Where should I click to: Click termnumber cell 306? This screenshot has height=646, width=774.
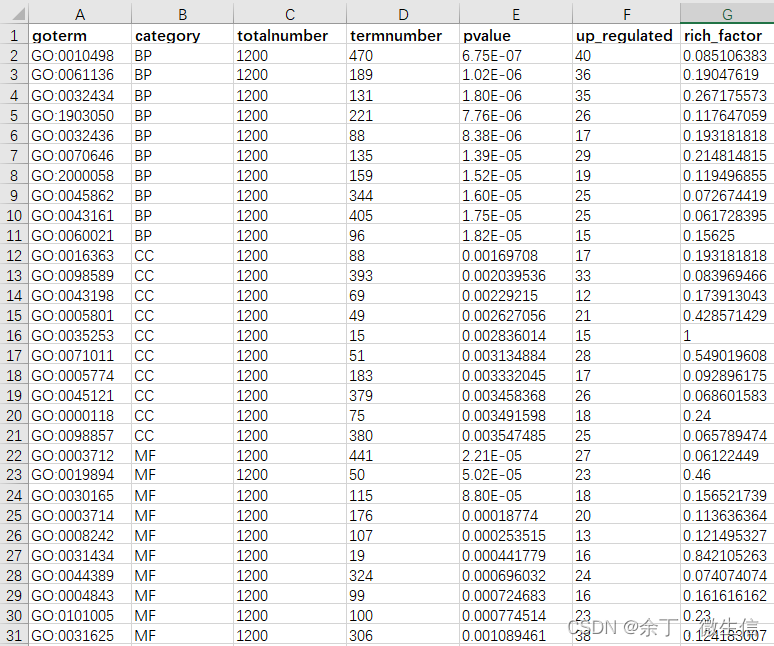[x=403, y=635]
